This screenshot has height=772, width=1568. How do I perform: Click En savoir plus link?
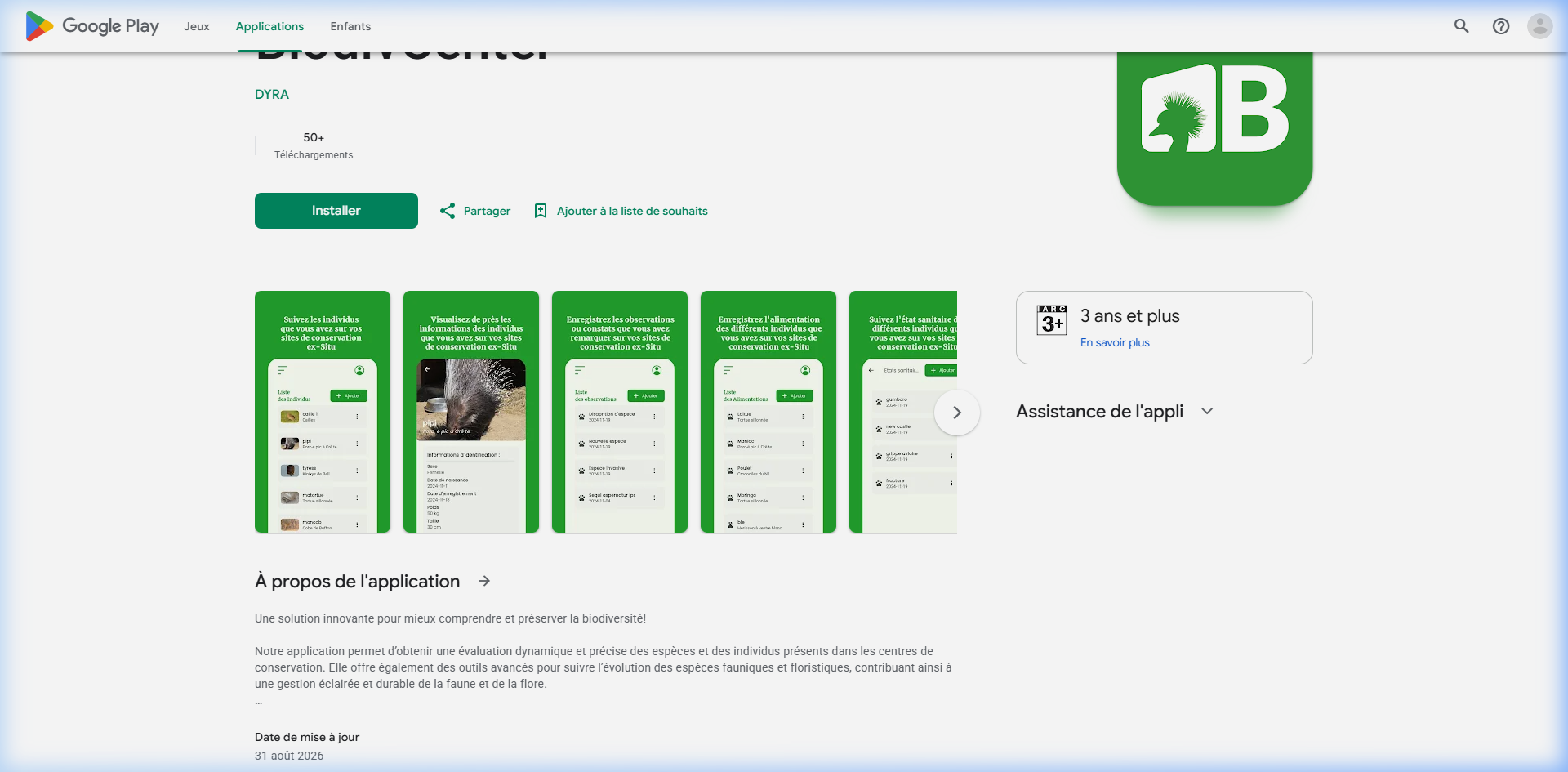click(x=1115, y=342)
